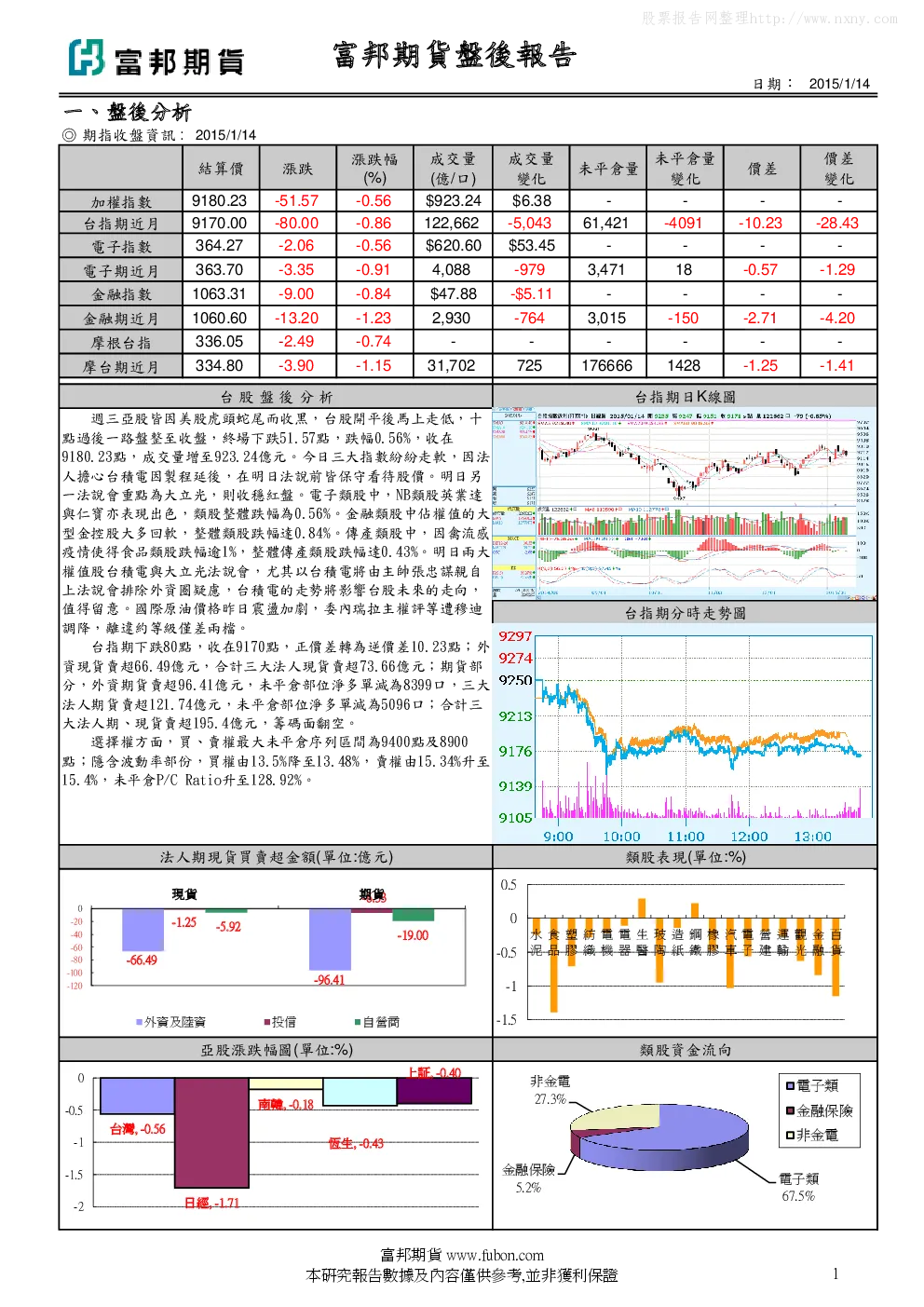Click the cell value 176666
The height and width of the screenshot is (1307, 924).
[x=606, y=365]
